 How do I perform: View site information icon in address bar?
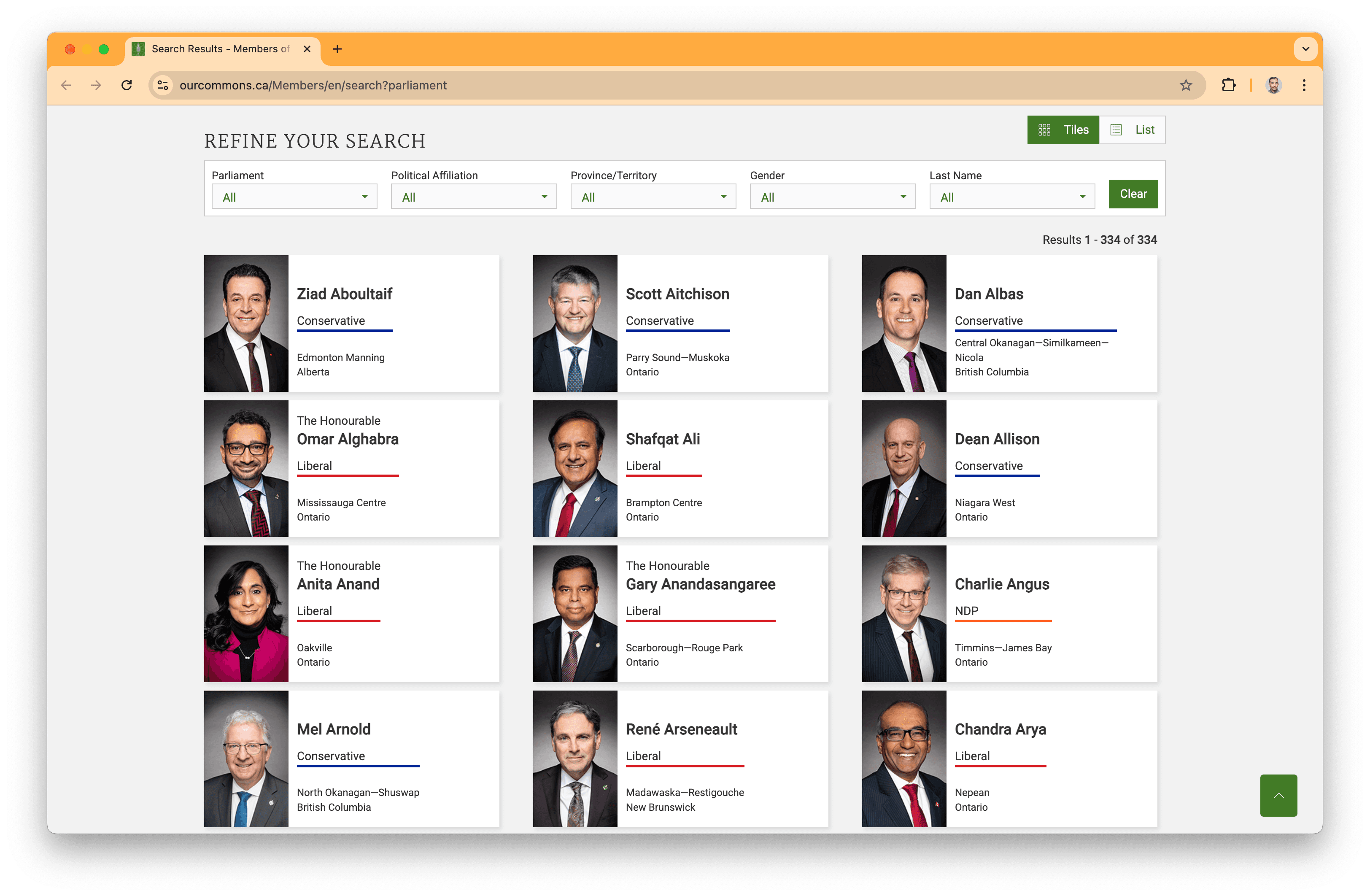(x=164, y=85)
